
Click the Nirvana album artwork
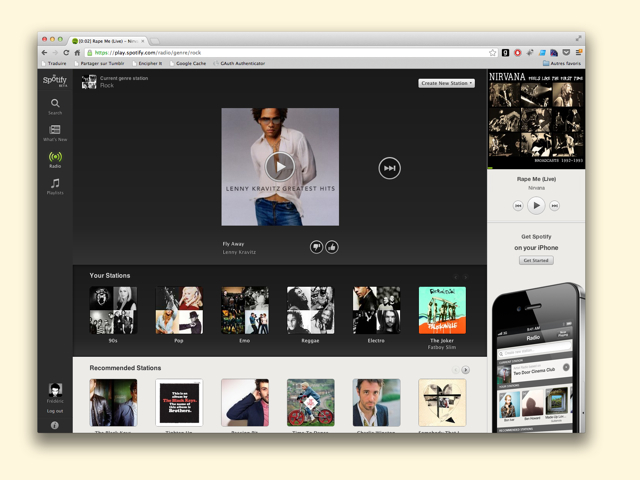(536, 119)
